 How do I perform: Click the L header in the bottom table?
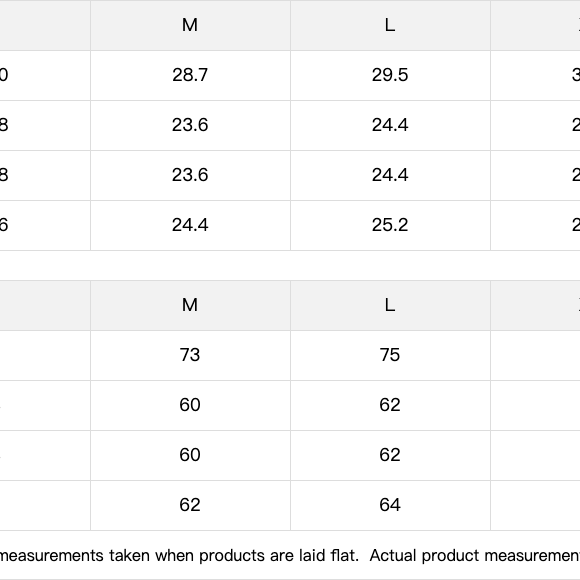pos(390,305)
